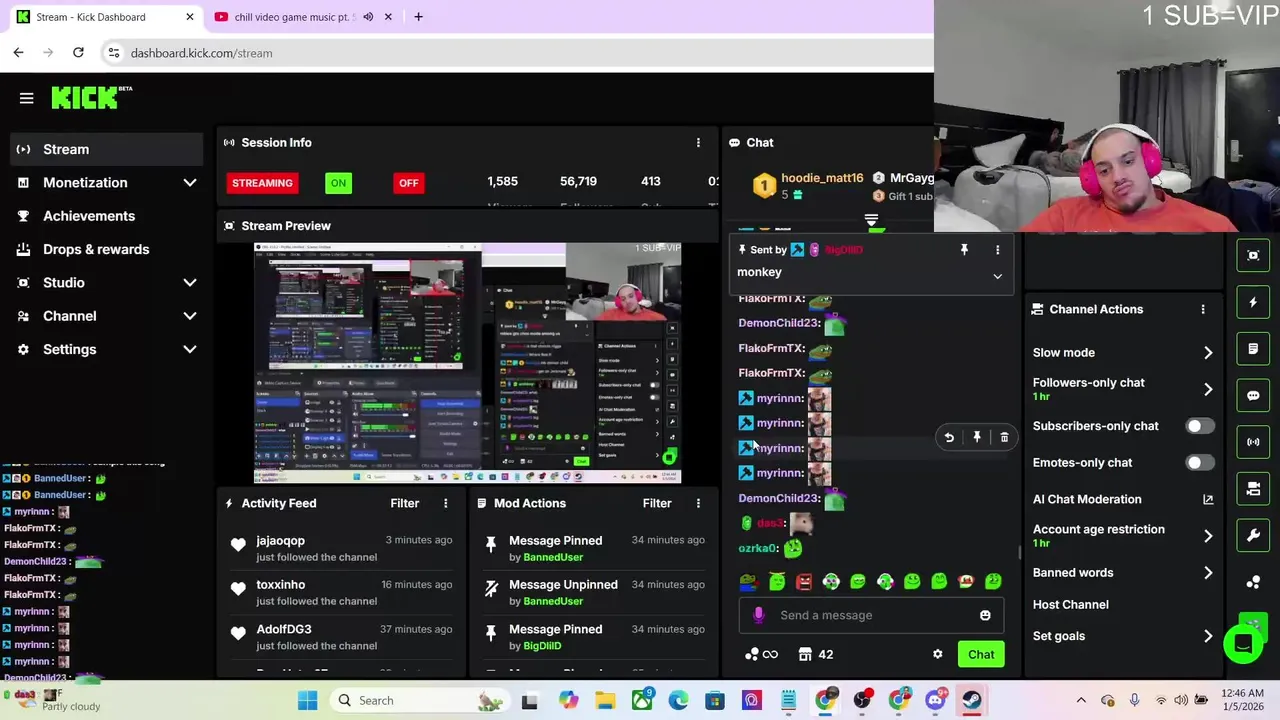The width and height of the screenshot is (1280, 720).
Task: Click Host Channel action
Action: coord(1071,605)
